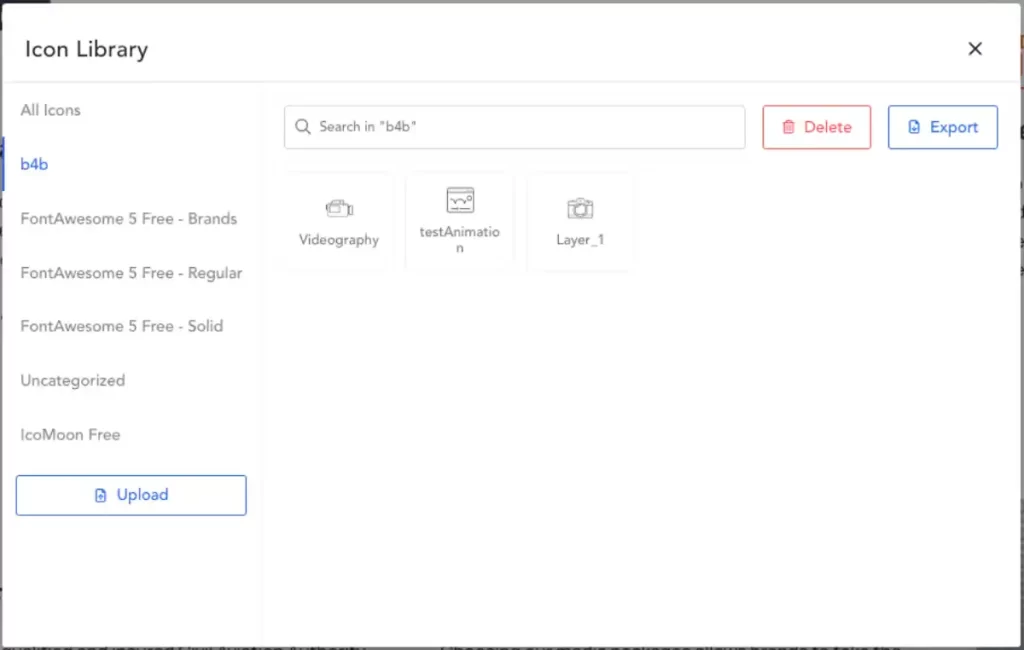Click the trash can icon

788,127
